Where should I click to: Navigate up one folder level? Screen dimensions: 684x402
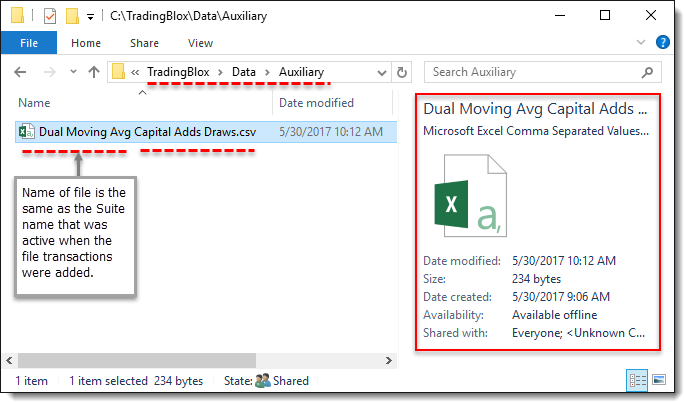(94, 72)
